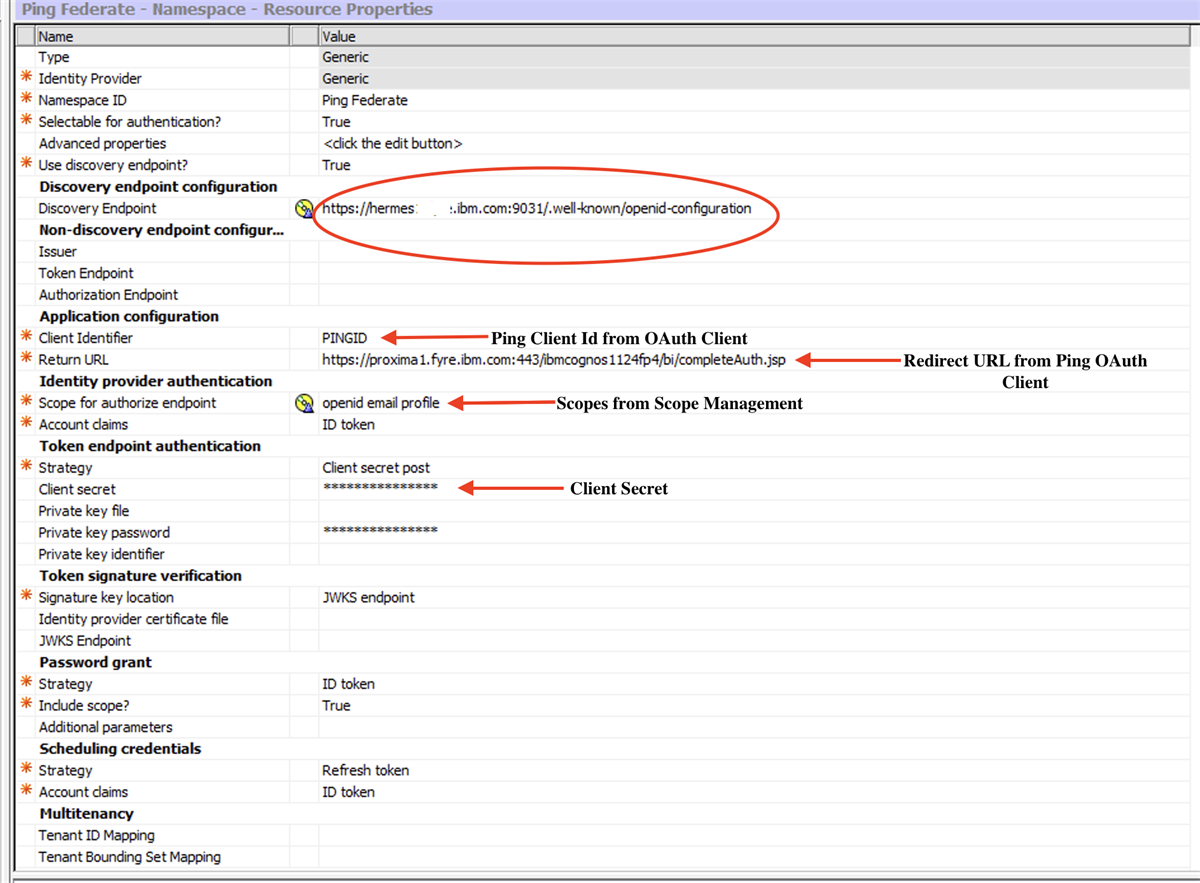The height and width of the screenshot is (883, 1200).
Task: Select 'Use discovery endpoint?' property name
Action: click(x=113, y=165)
